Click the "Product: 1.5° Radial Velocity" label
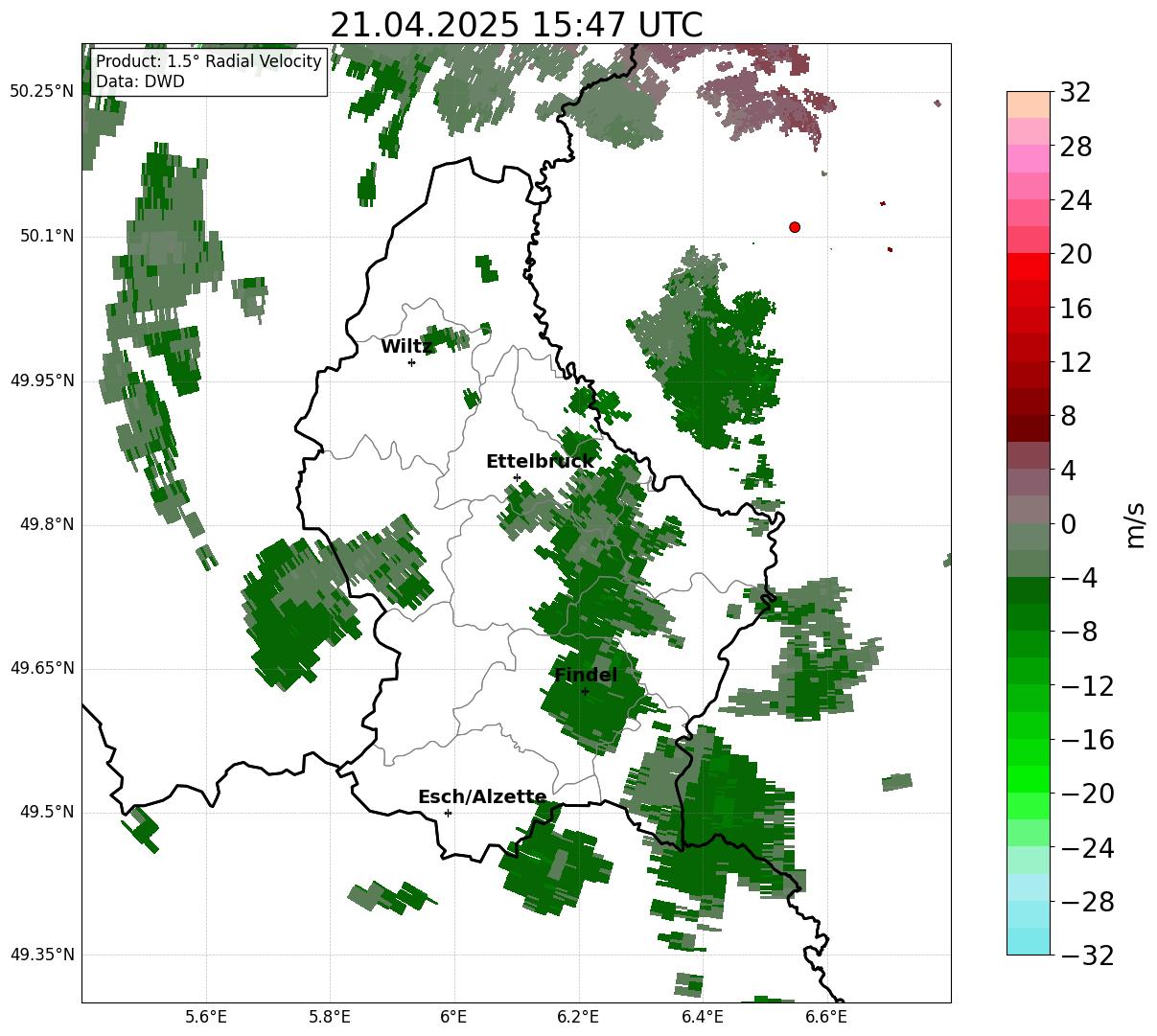This screenshot has width=1157, height=1036. pos(209,62)
